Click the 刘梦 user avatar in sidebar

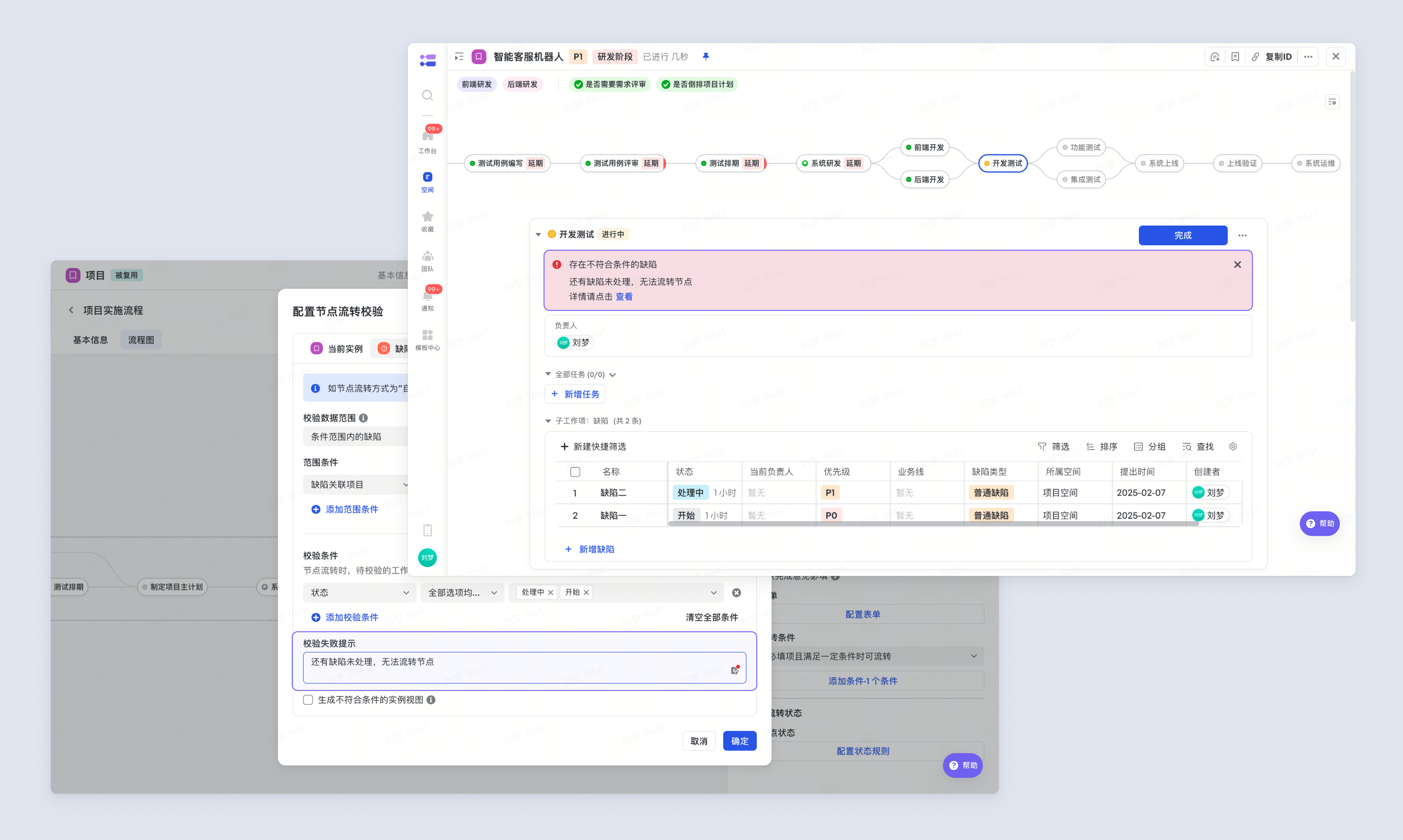click(x=428, y=557)
